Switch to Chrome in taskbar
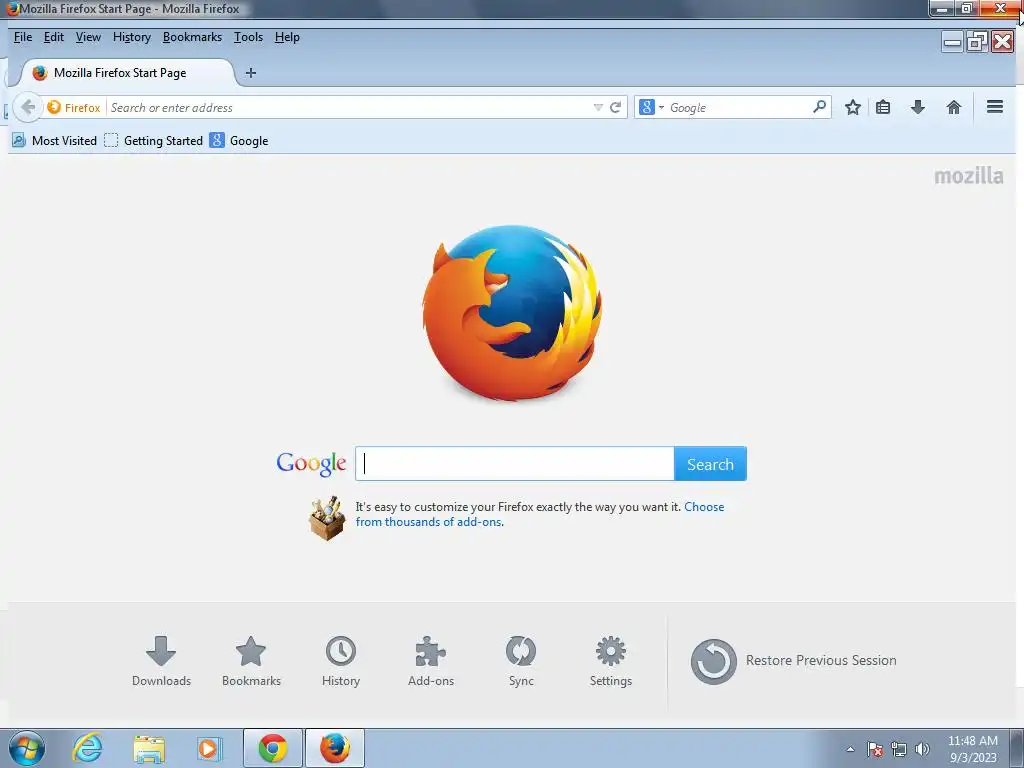1024x768 pixels. click(x=273, y=748)
